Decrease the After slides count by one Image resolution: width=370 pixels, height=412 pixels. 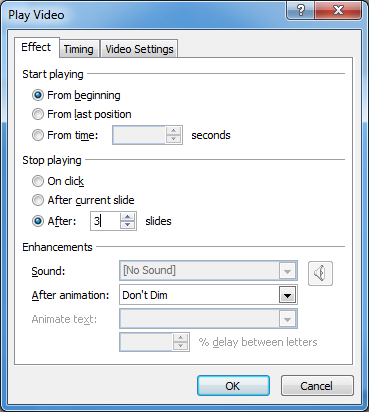(127, 225)
